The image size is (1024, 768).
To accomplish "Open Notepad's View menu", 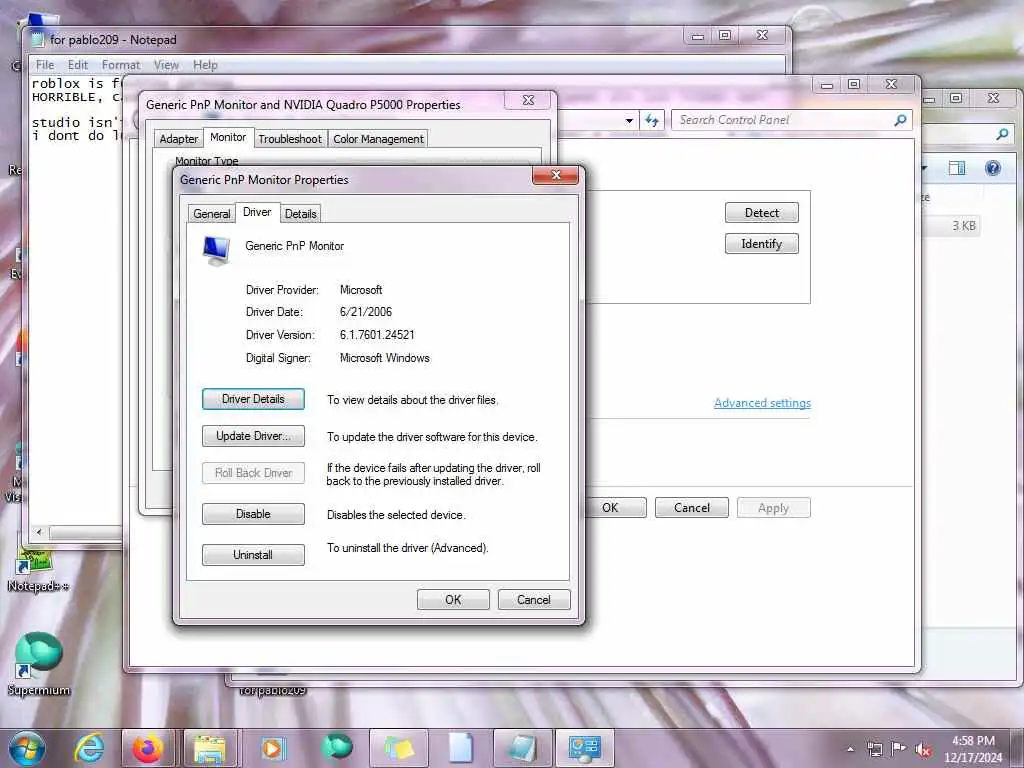I will (x=167, y=65).
